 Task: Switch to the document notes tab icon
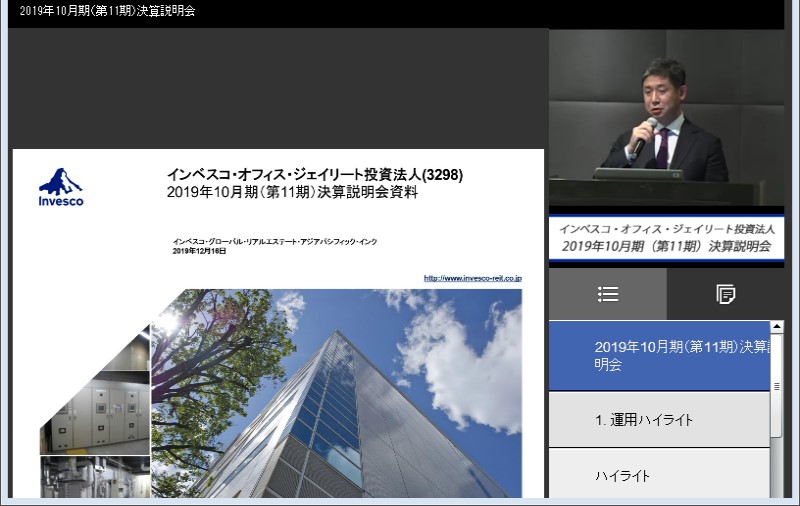coord(726,294)
